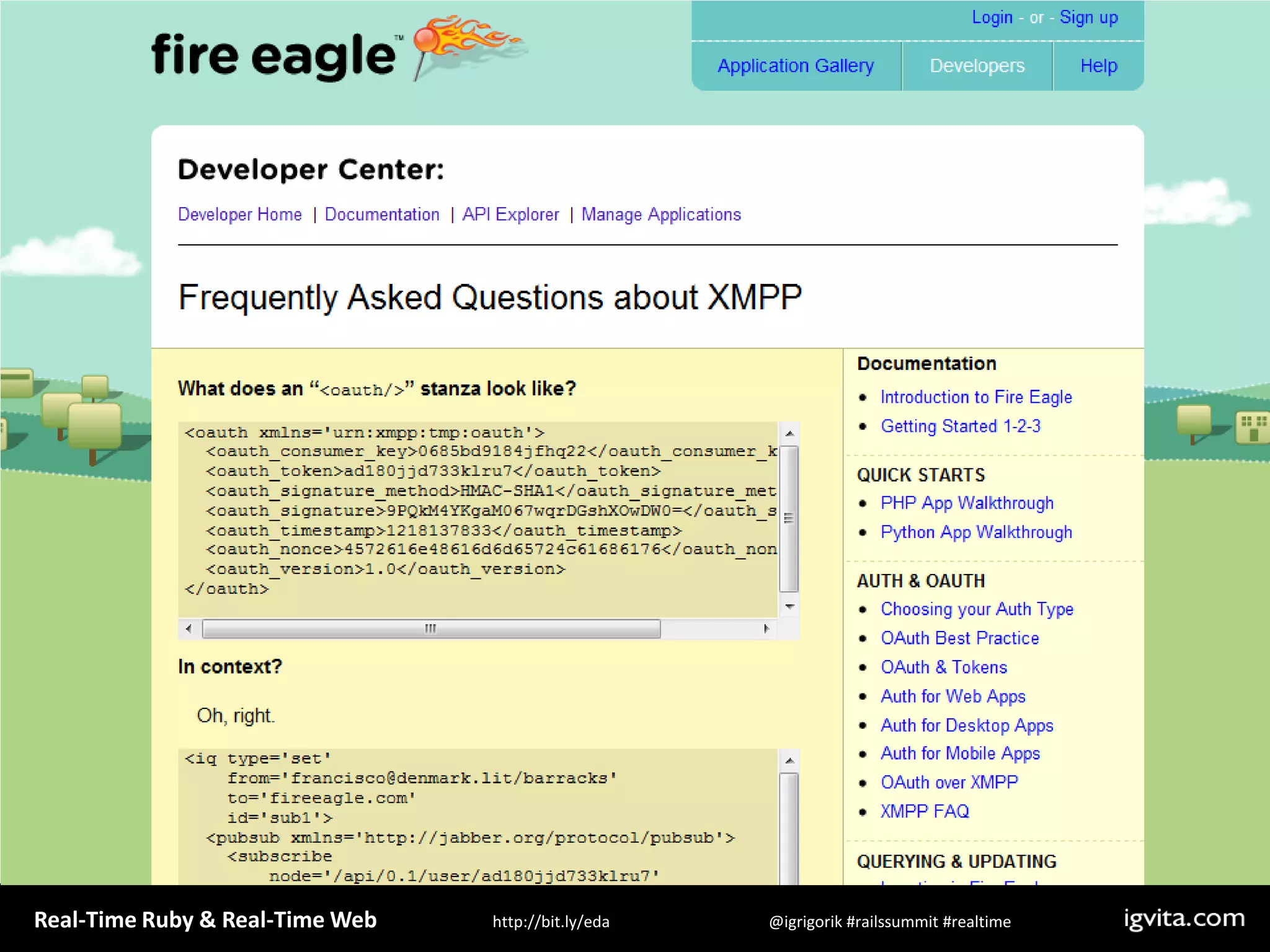The image size is (1270, 952).
Task: Open Manage Applications link
Action: [661, 214]
